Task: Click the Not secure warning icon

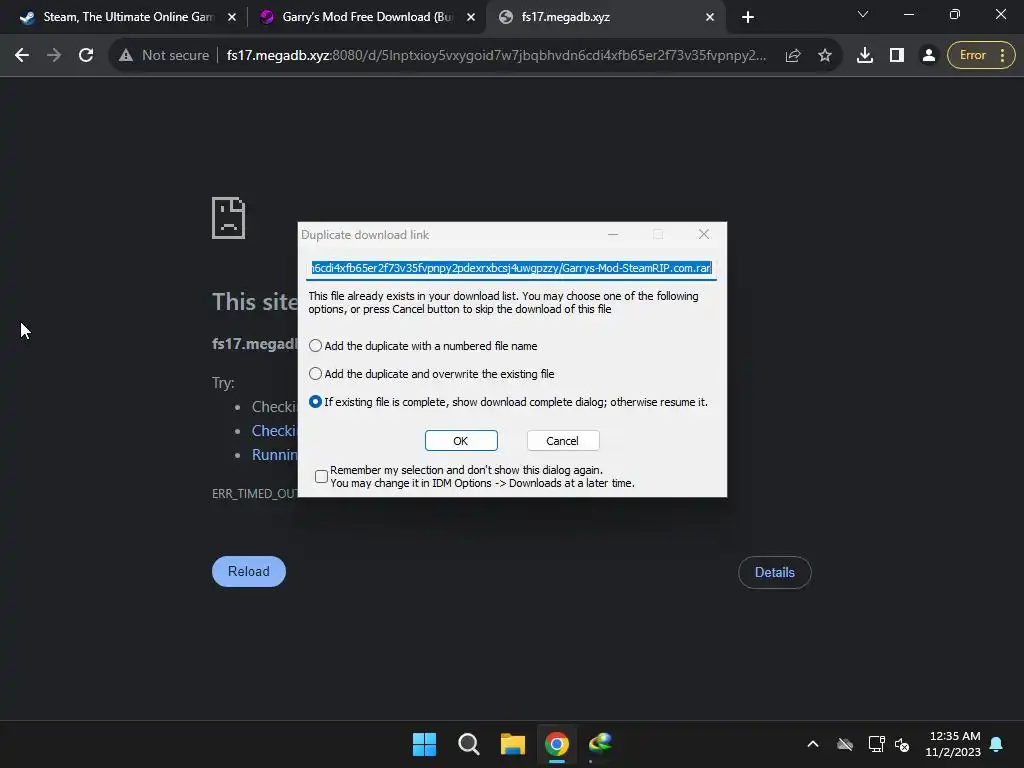Action: (x=126, y=56)
